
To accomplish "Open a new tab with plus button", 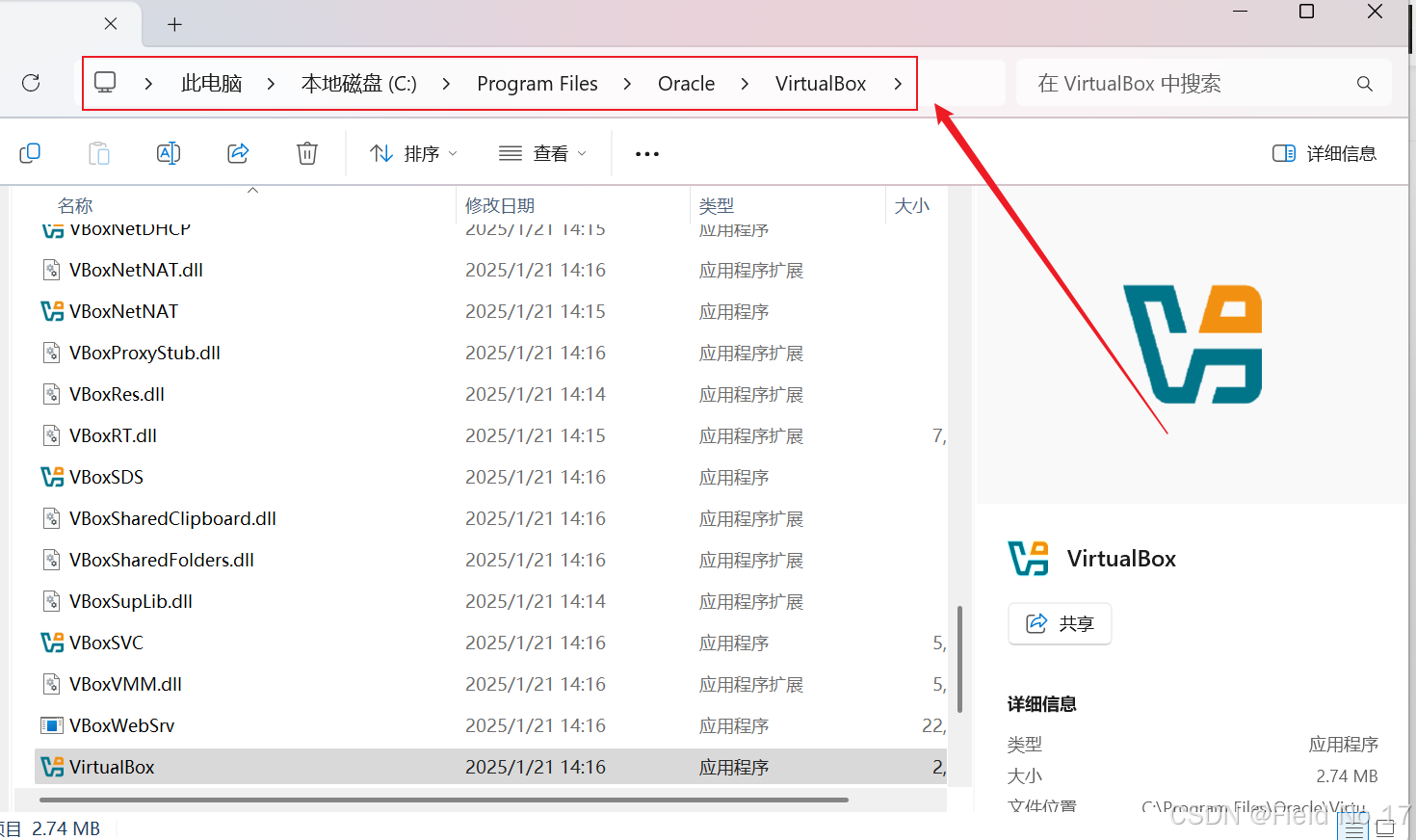I will point(174,24).
